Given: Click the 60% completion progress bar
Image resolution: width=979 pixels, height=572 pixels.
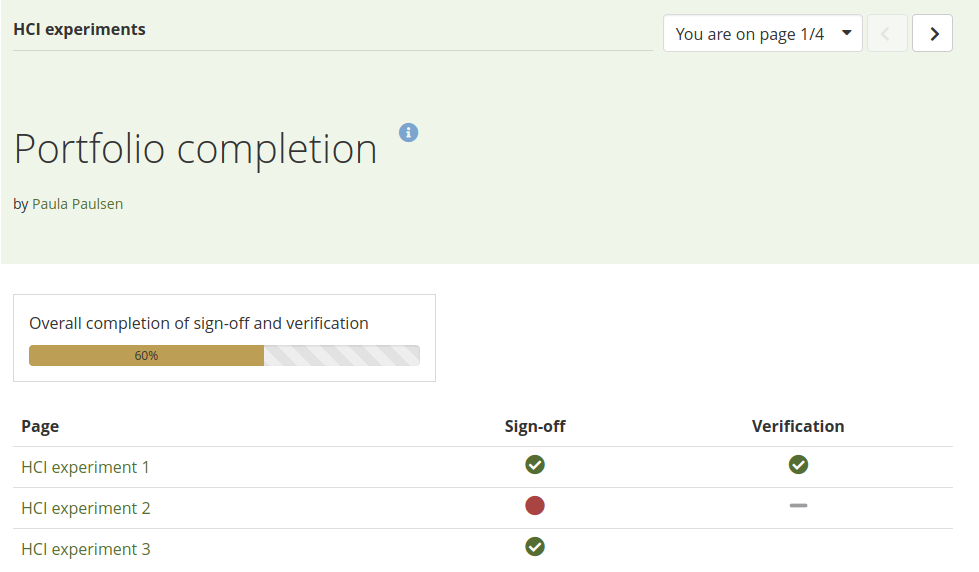Looking at the screenshot, I should pyautogui.click(x=224, y=355).
